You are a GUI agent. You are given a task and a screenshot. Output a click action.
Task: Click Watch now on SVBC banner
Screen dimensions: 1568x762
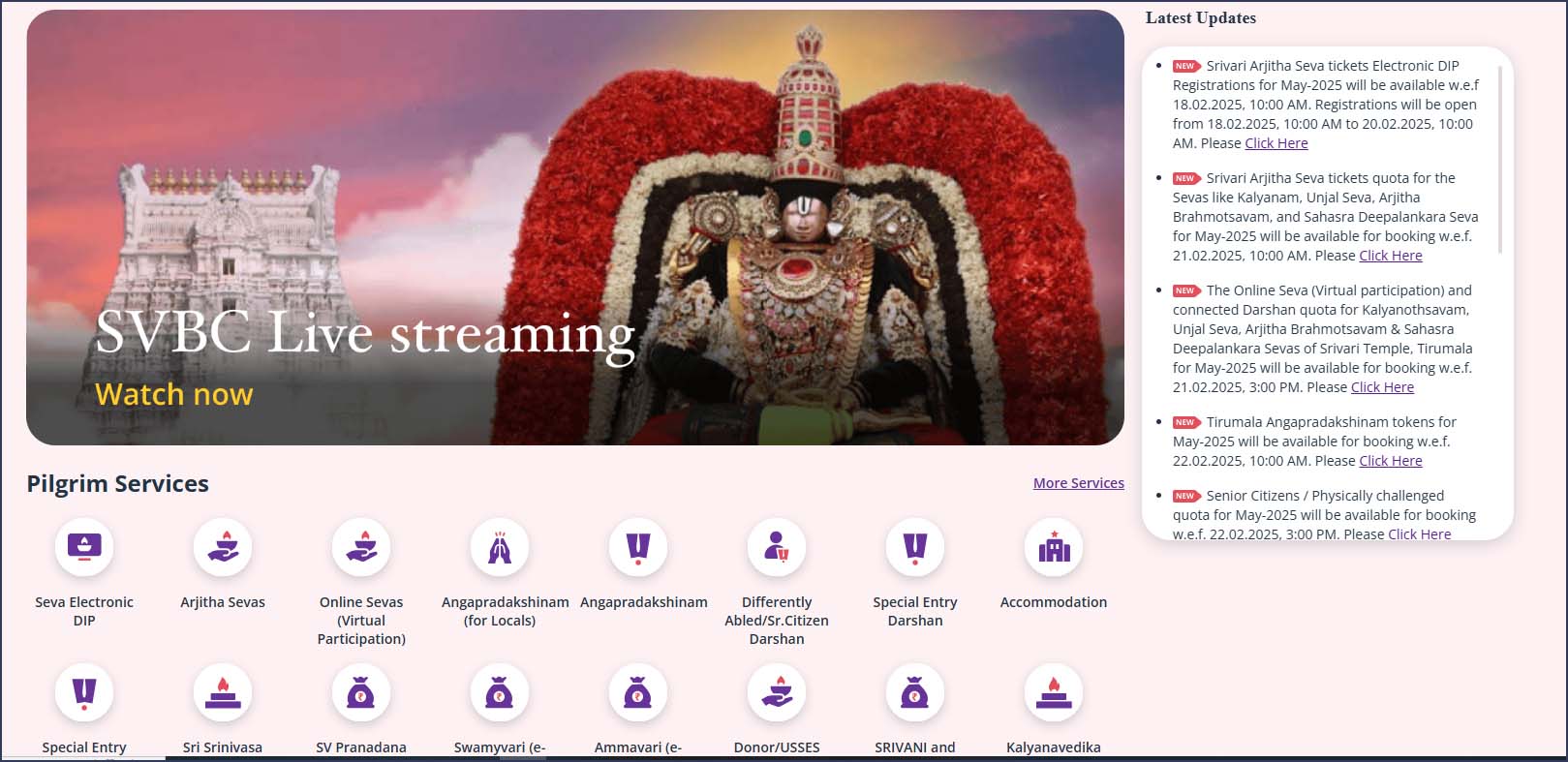[174, 395]
